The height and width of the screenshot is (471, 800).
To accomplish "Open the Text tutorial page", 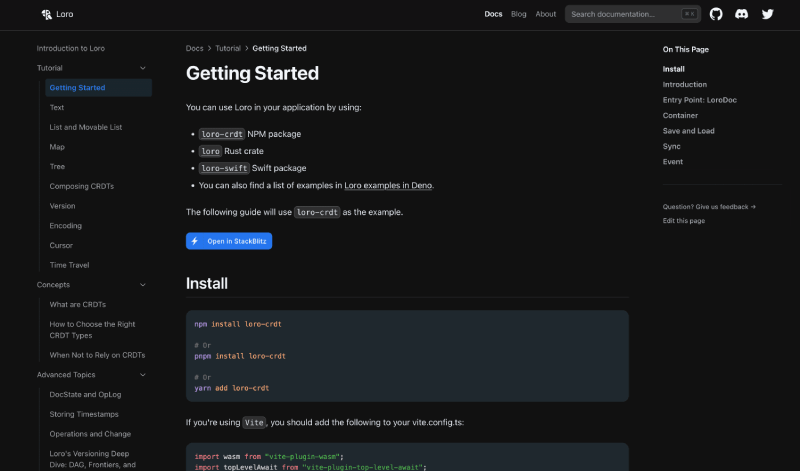I will point(57,108).
